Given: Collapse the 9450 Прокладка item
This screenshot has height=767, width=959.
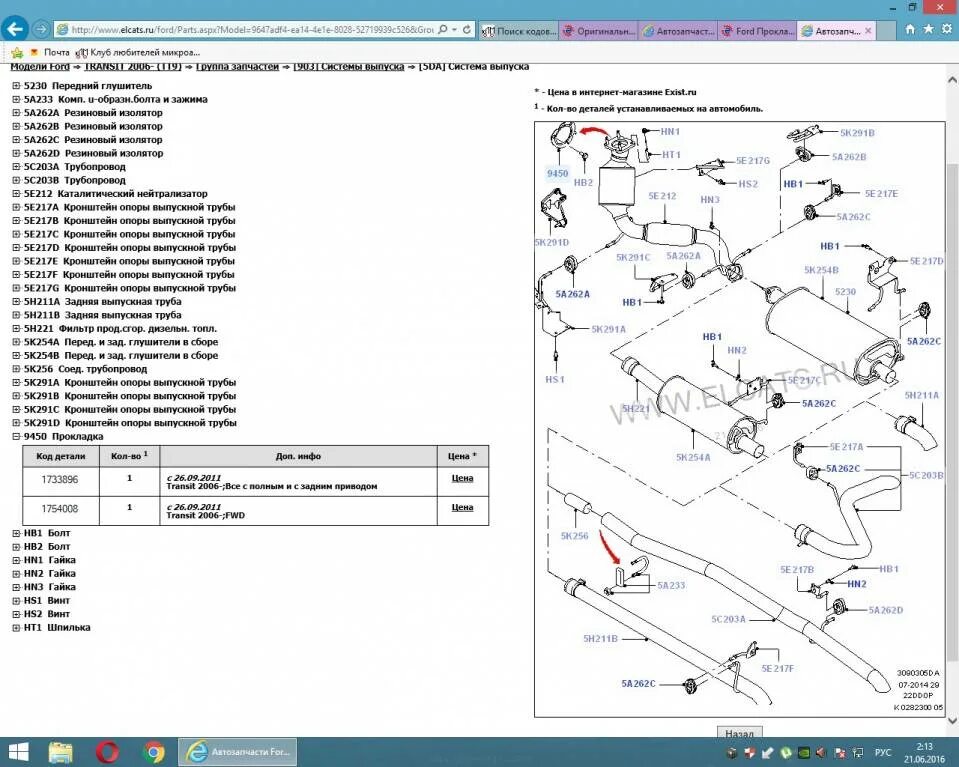Looking at the screenshot, I should [x=17, y=436].
